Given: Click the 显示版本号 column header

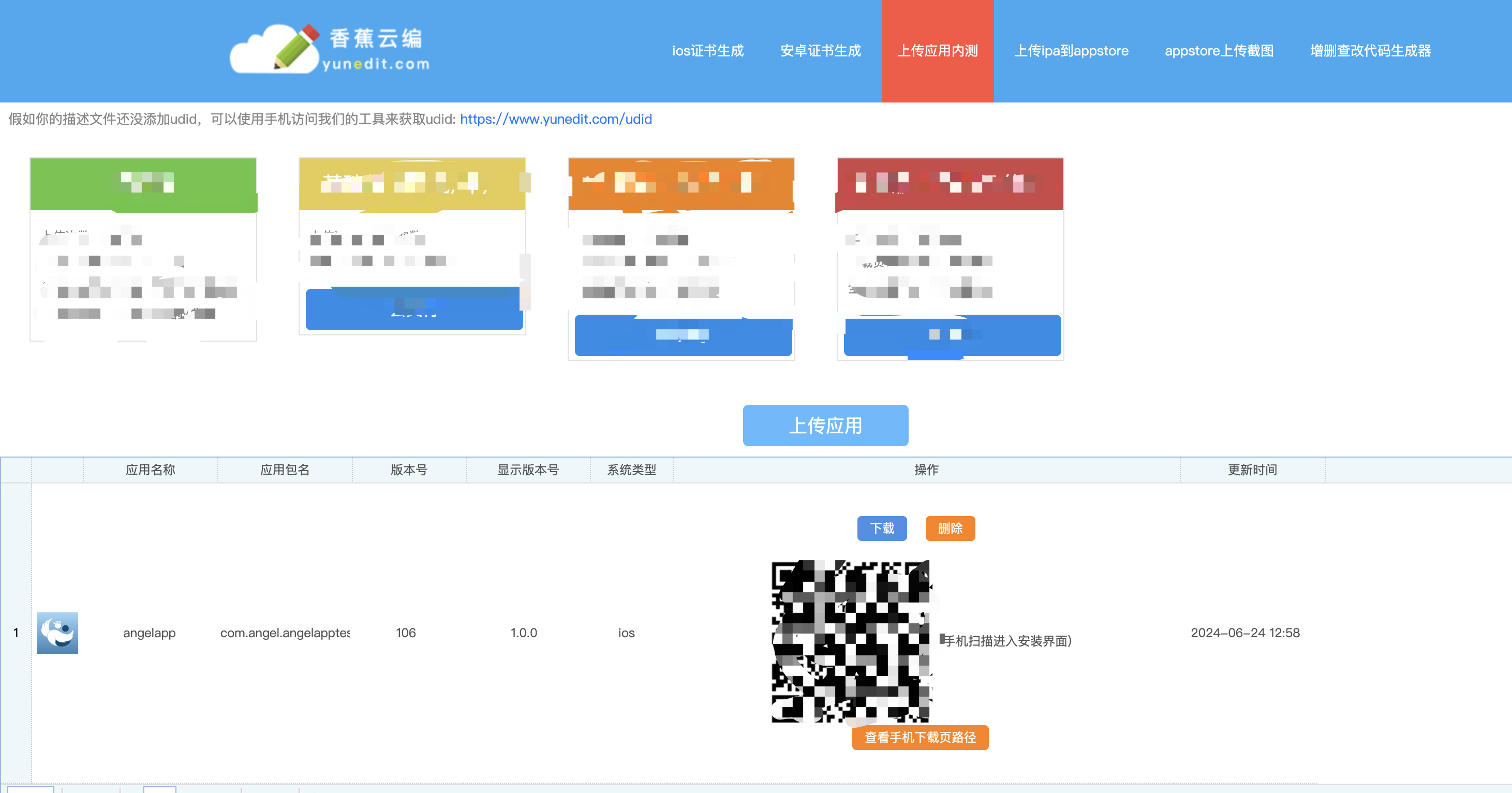Looking at the screenshot, I should pos(528,469).
